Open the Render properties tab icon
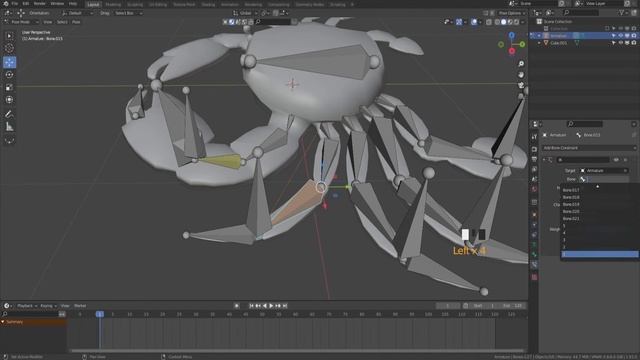This screenshot has height=360, width=640. click(534, 149)
